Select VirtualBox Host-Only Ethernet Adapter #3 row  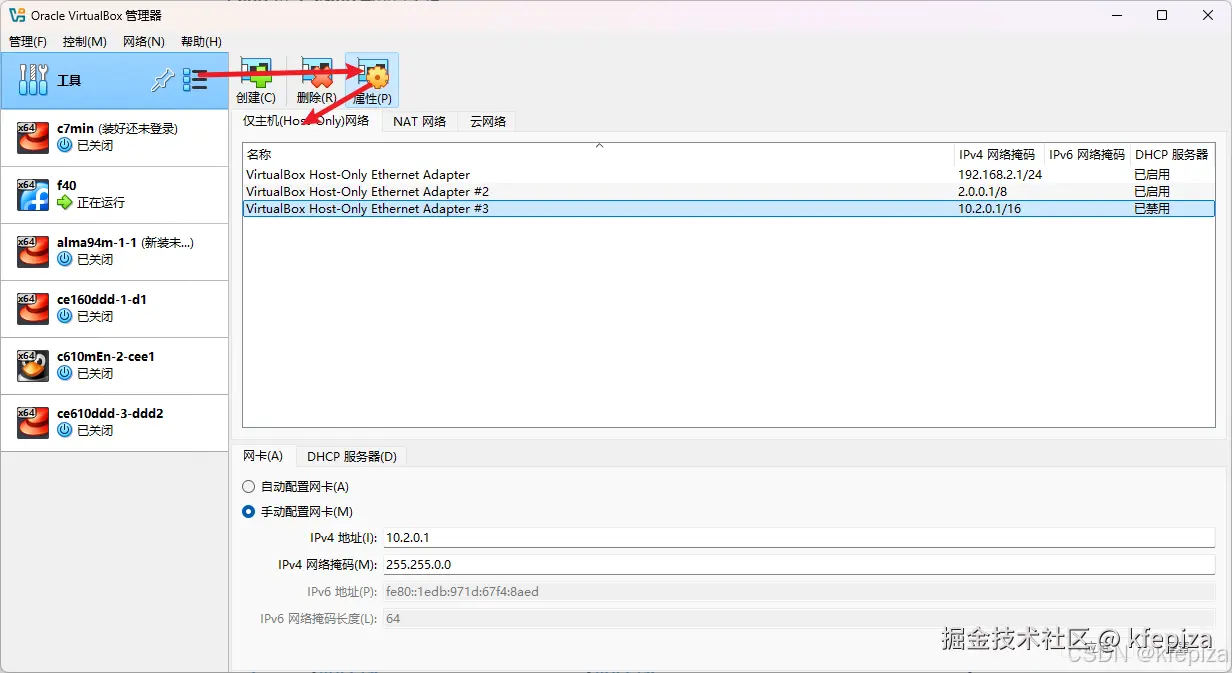(729, 208)
